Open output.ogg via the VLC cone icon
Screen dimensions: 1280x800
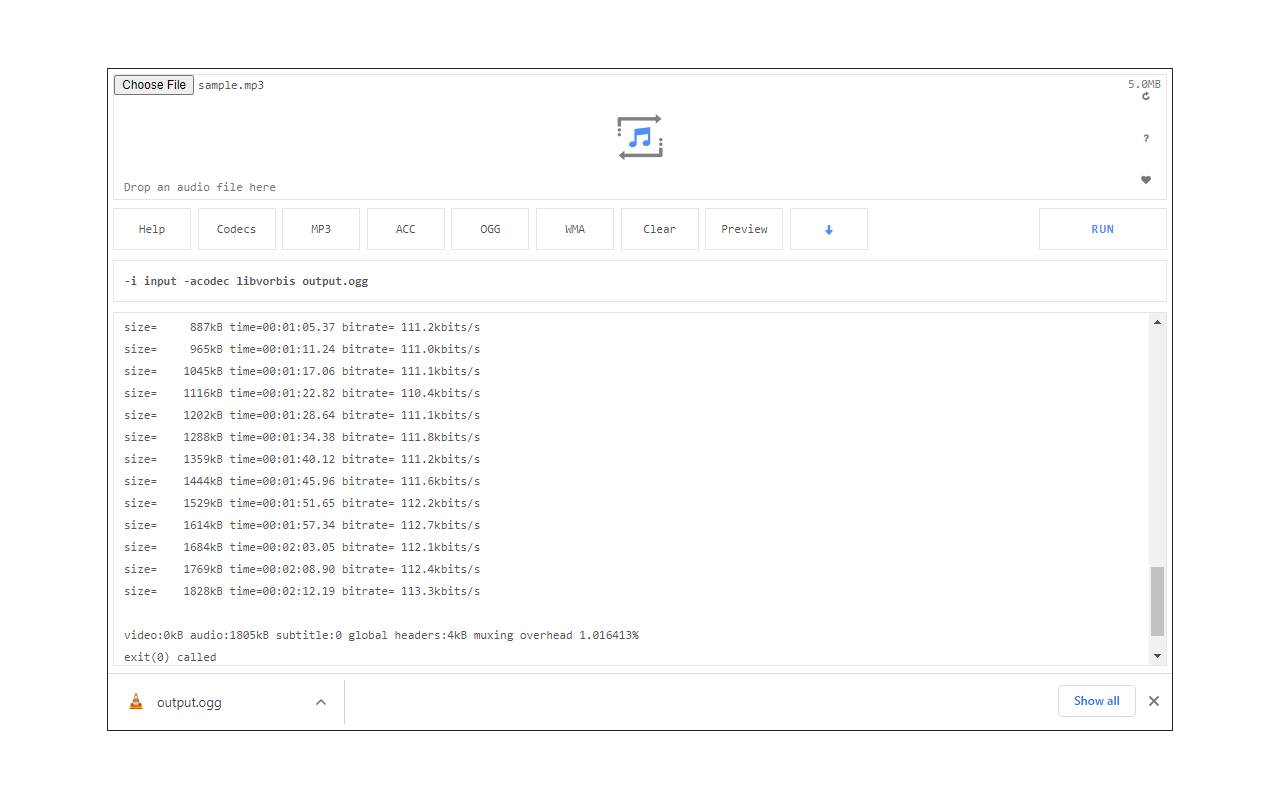(x=136, y=701)
